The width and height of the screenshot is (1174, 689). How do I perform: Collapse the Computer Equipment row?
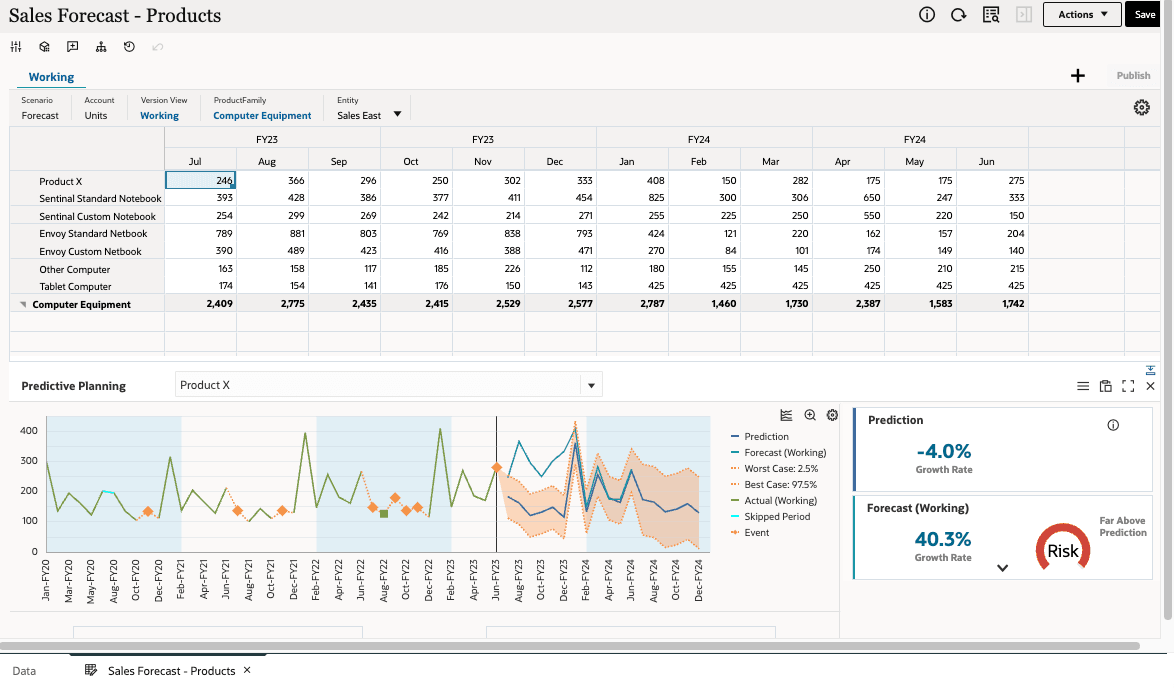pyautogui.click(x=23, y=305)
